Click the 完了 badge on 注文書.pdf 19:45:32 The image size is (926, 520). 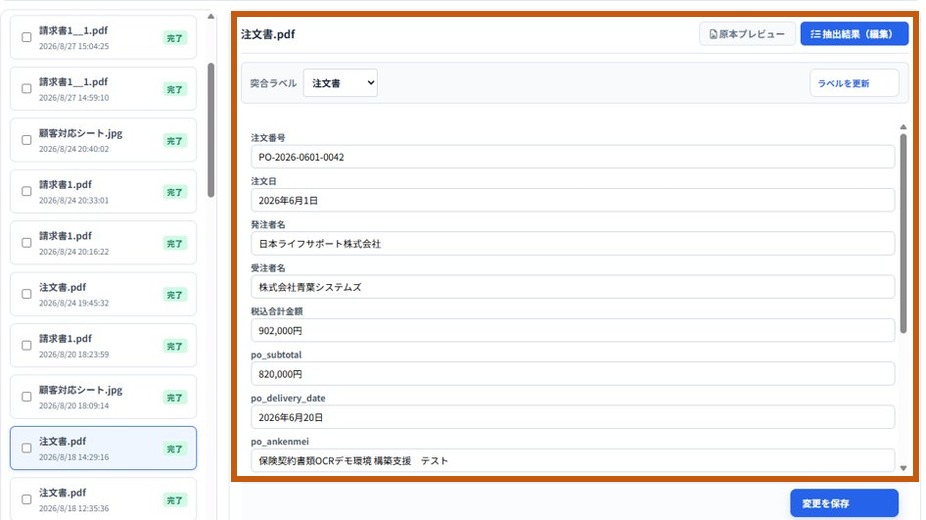[x=175, y=295]
